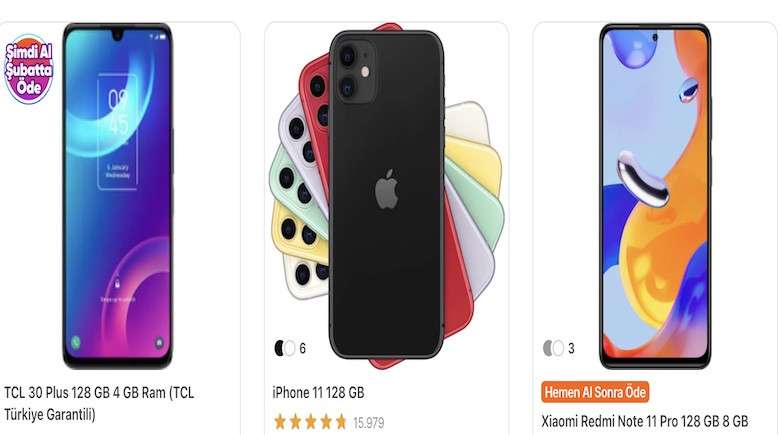This screenshot has width=780, height=435.
Task: Click Xiaomi Redmi Note 11 Pro title
Action: 645,421
